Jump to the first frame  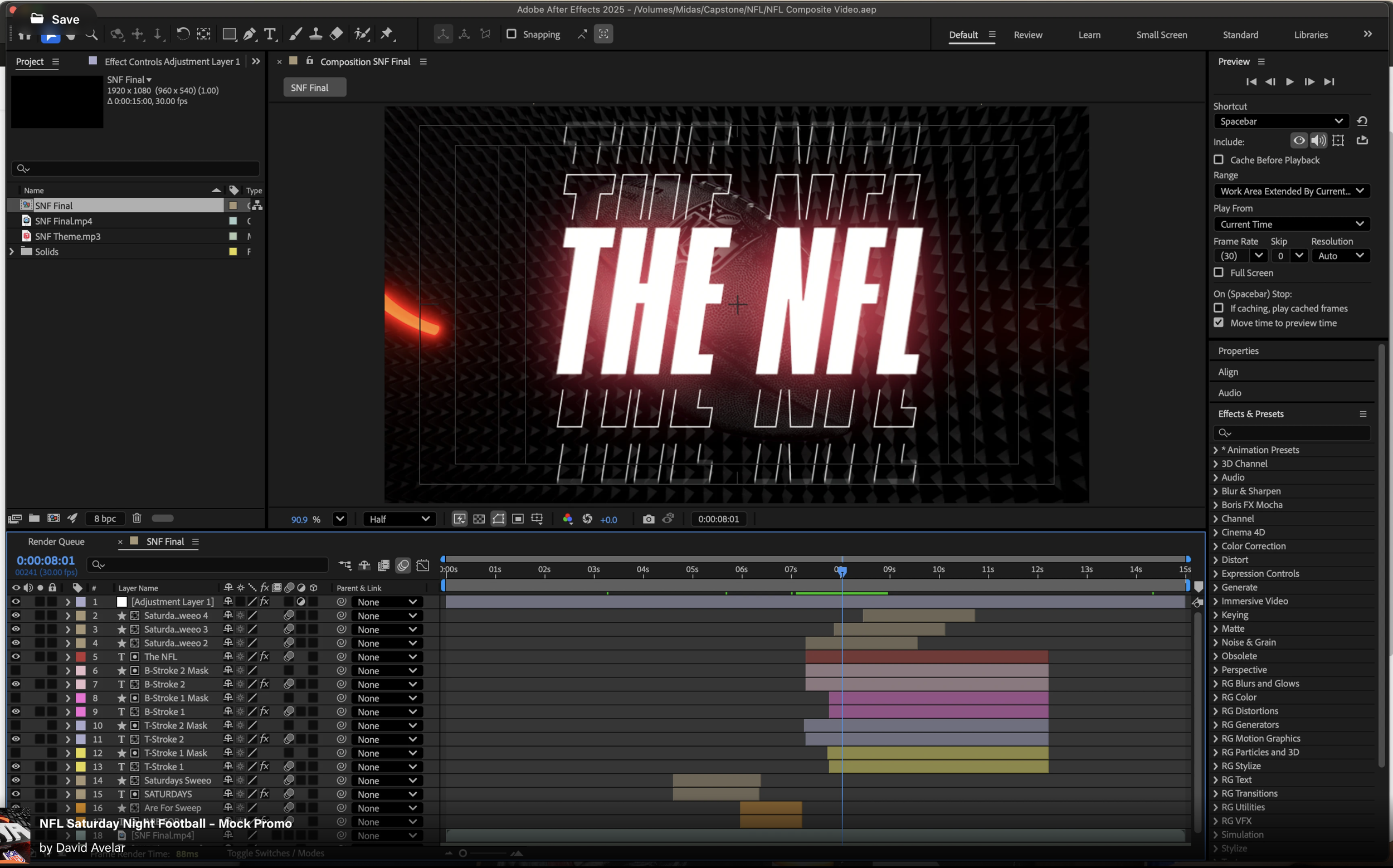point(1251,81)
